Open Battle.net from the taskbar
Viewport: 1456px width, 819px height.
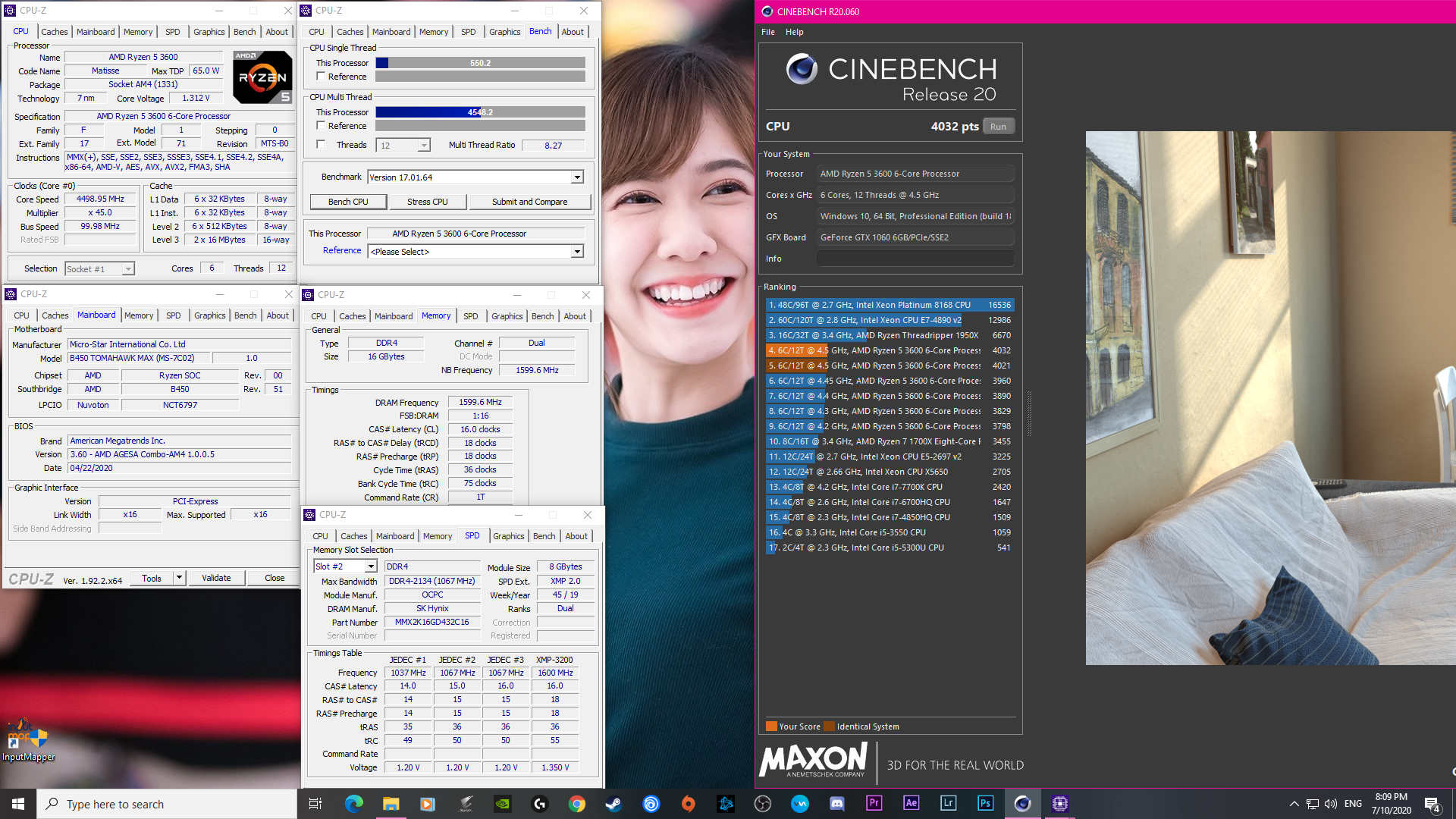pos(726,804)
